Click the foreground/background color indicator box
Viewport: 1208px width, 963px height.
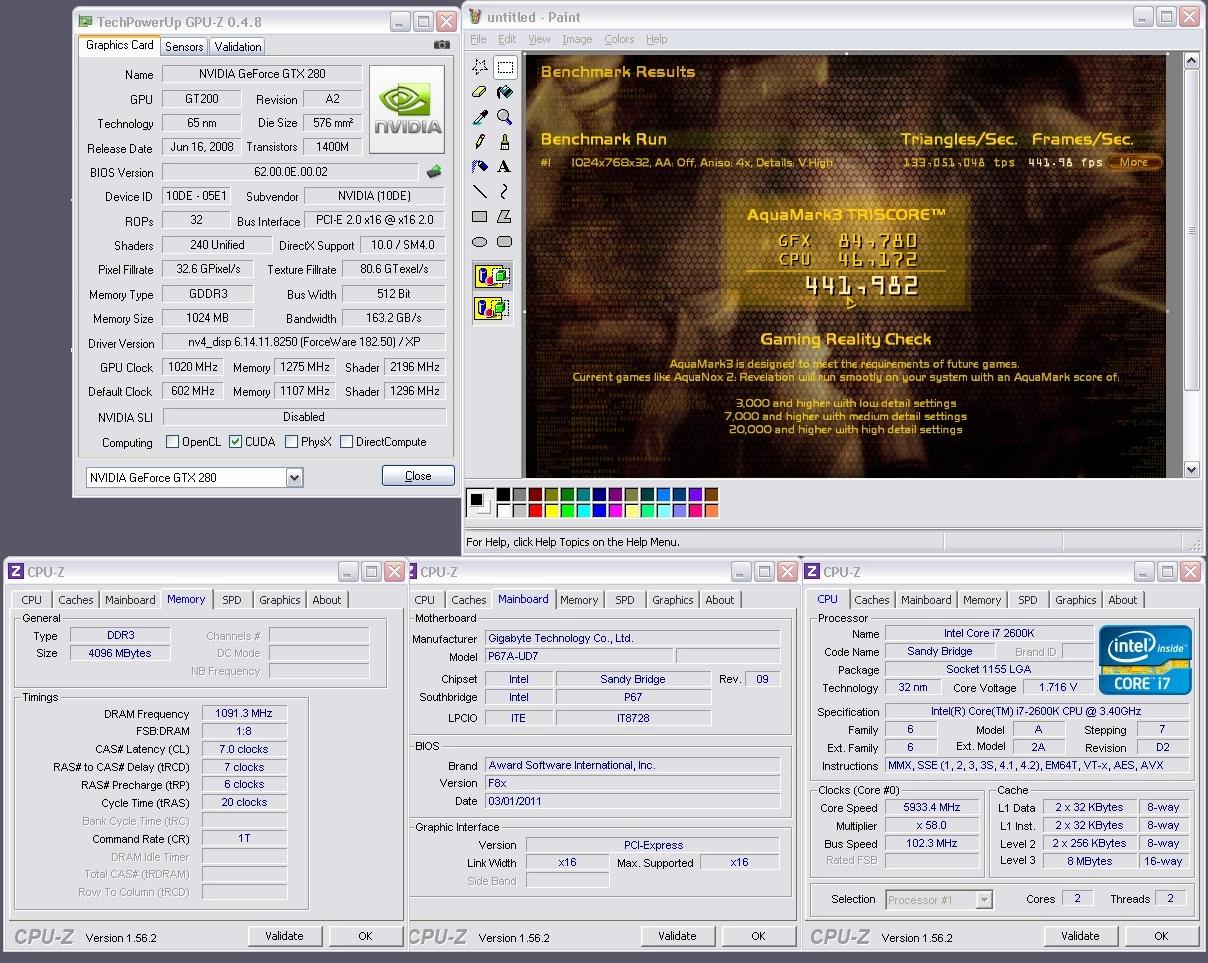[x=480, y=503]
